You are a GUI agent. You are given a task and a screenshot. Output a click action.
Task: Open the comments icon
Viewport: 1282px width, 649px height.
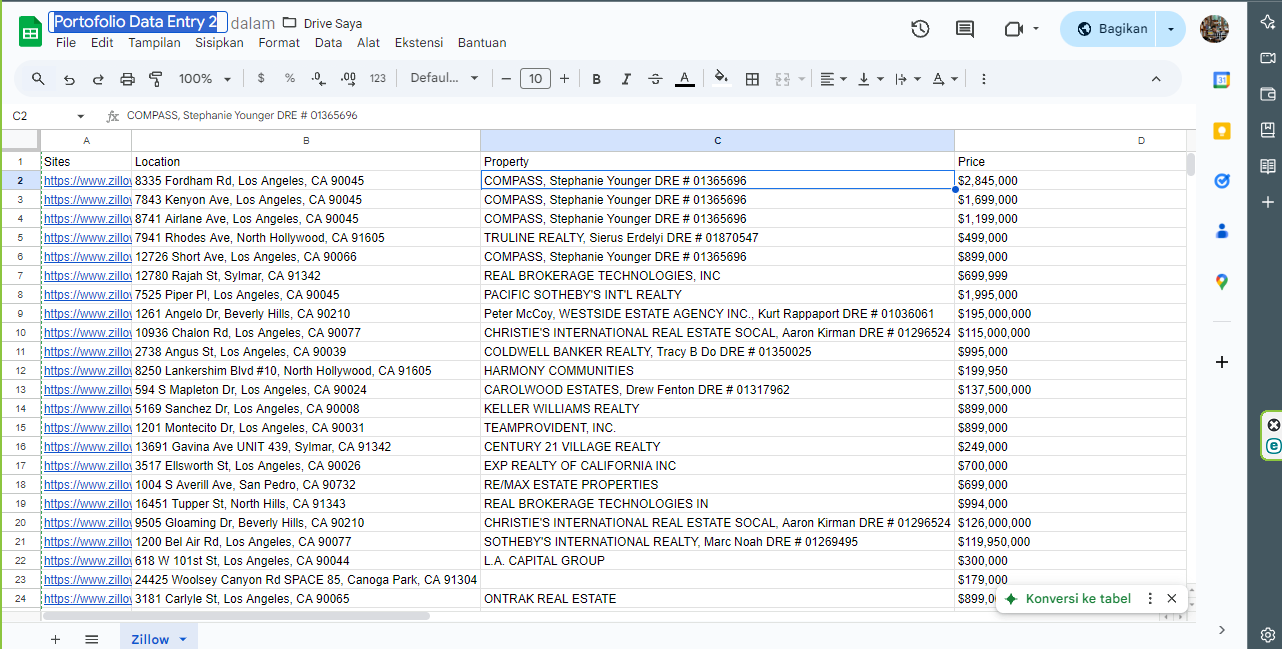[x=965, y=29]
